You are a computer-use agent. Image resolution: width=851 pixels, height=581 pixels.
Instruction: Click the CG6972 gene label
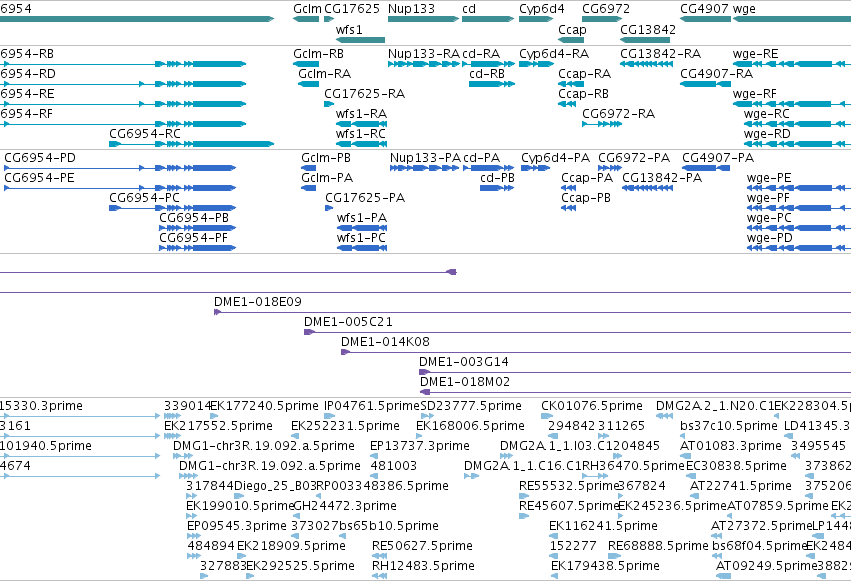606,9
